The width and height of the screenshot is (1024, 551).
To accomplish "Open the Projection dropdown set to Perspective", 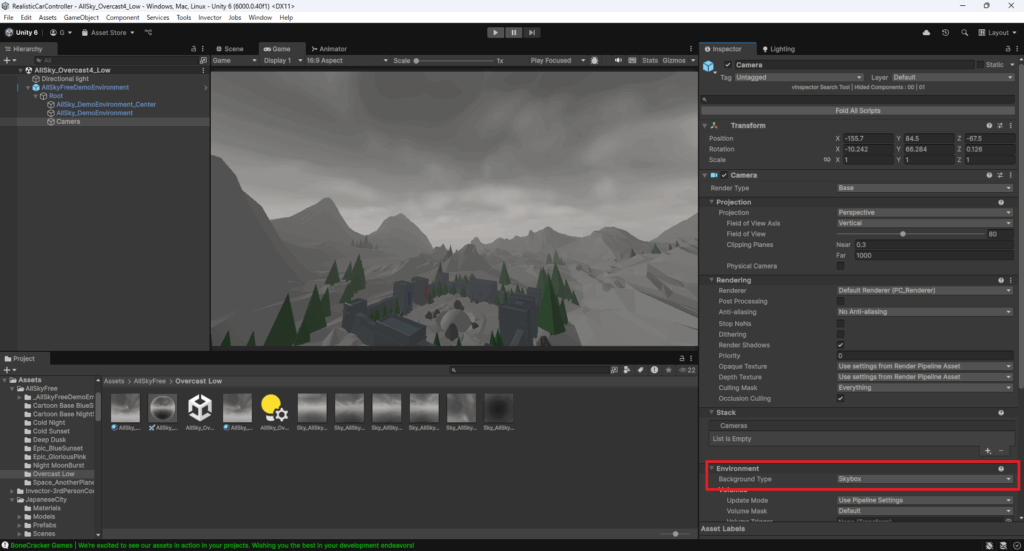I will (925, 213).
